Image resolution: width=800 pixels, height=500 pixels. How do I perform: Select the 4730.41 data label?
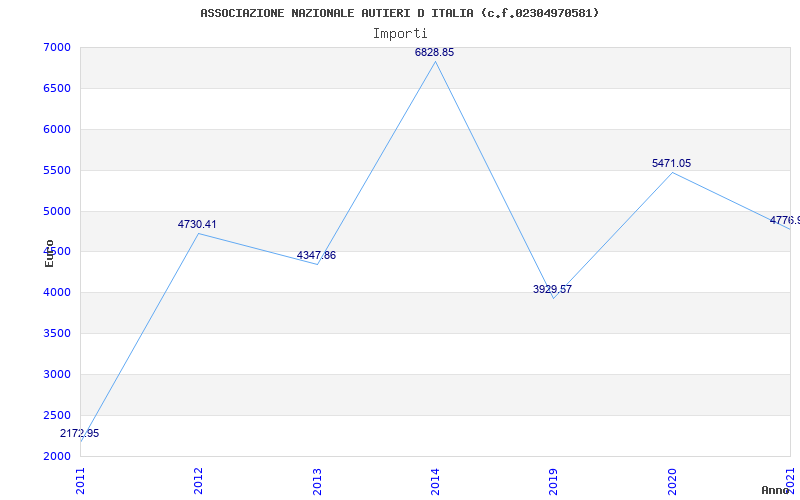point(197,224)
